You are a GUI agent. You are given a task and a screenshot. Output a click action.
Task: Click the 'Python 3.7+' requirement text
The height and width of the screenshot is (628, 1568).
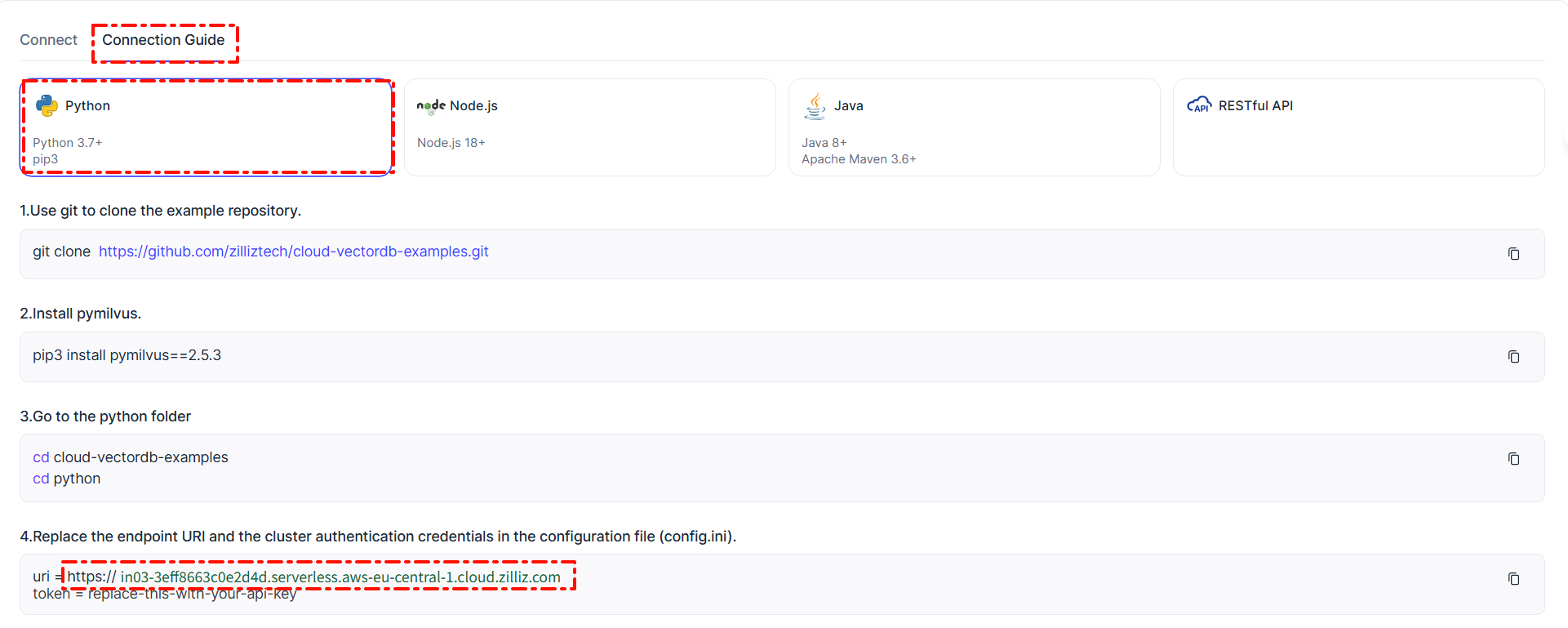[x=68, y=143]
